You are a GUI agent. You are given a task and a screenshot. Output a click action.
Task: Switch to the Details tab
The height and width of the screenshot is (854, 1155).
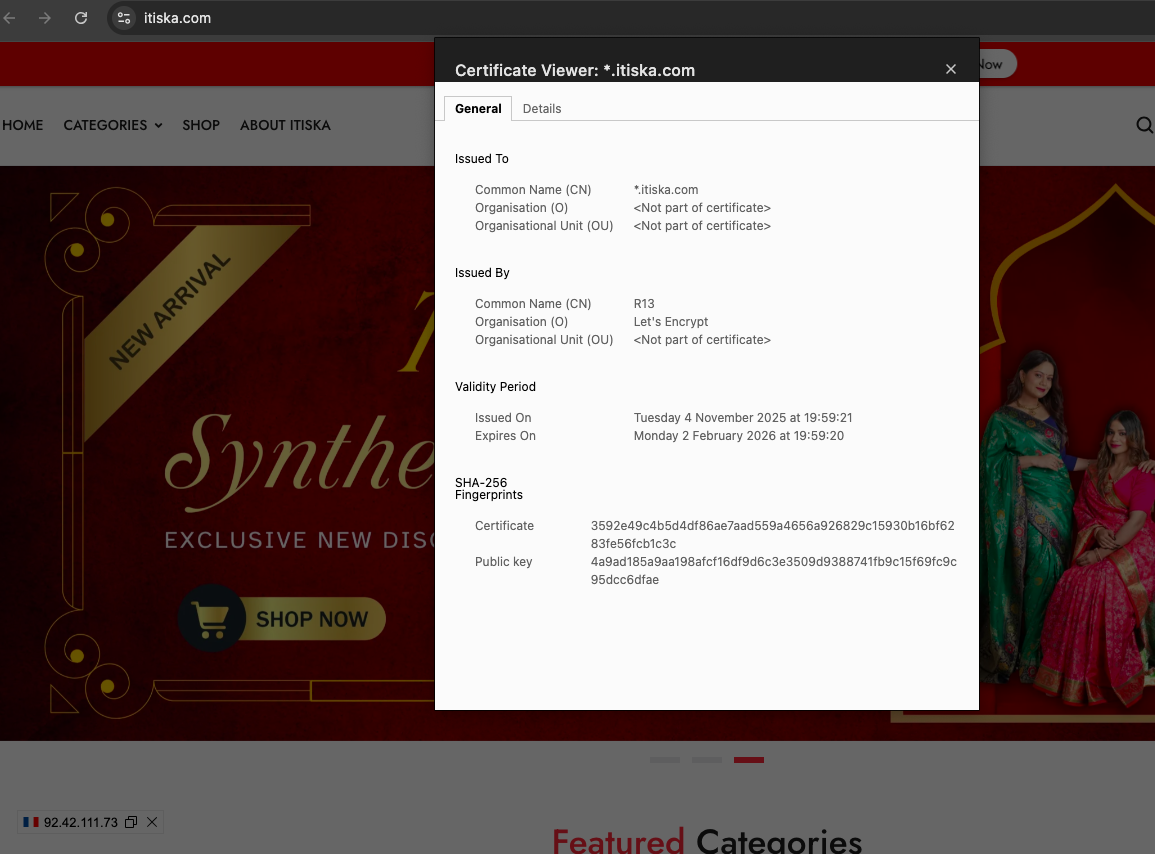pos(542,109)
